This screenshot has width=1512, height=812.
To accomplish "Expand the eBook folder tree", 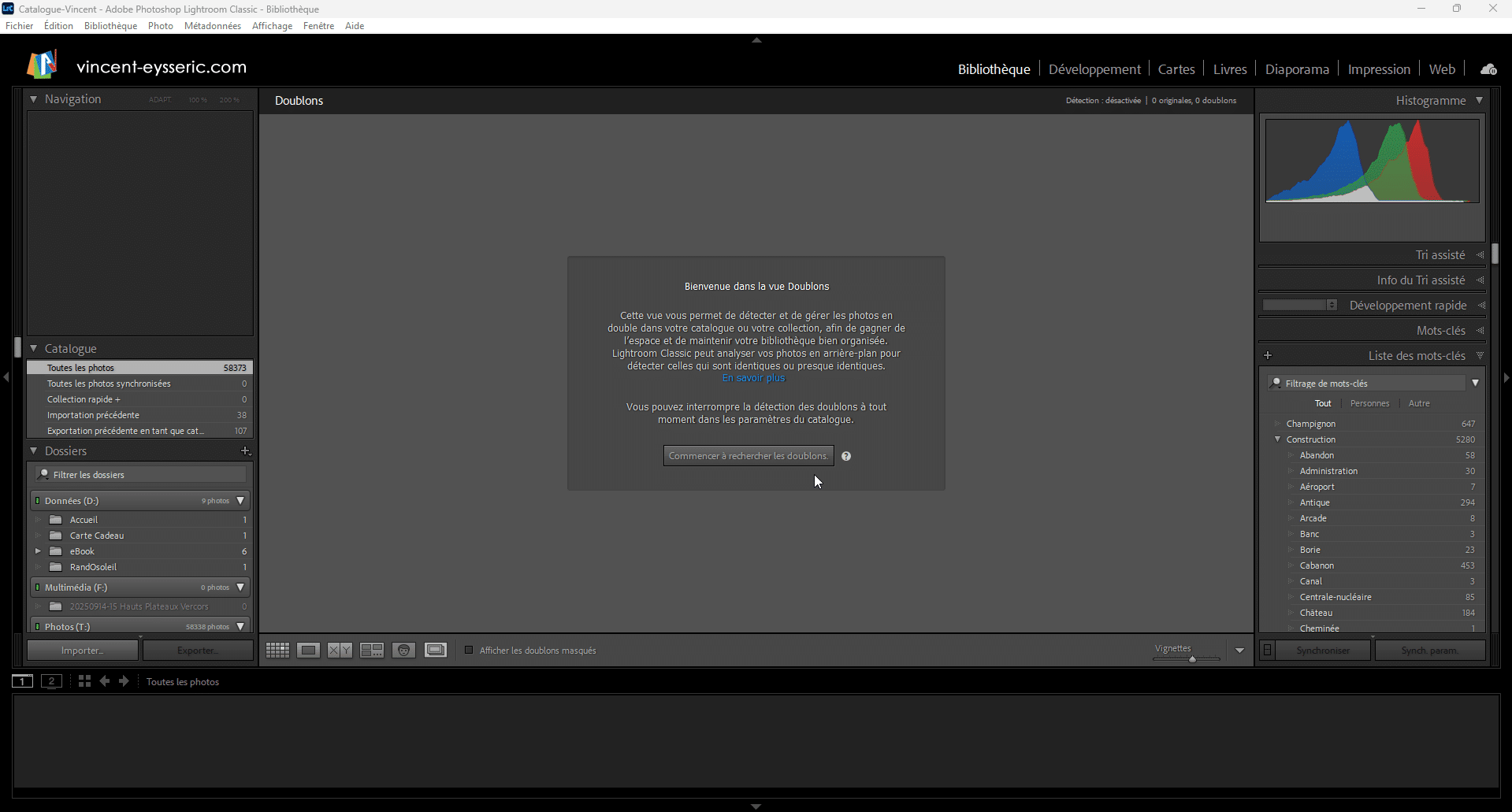I will coord(38,551).
